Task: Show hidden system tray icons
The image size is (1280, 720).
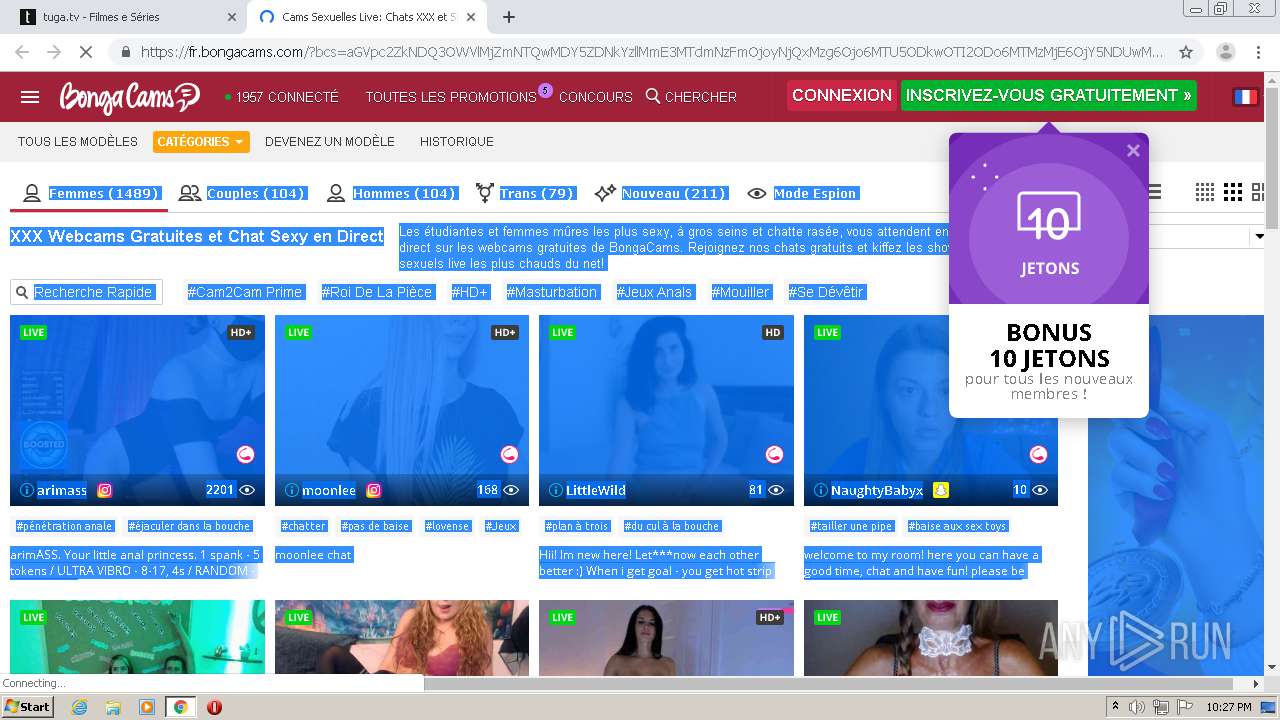Action: coord(1115,707)
